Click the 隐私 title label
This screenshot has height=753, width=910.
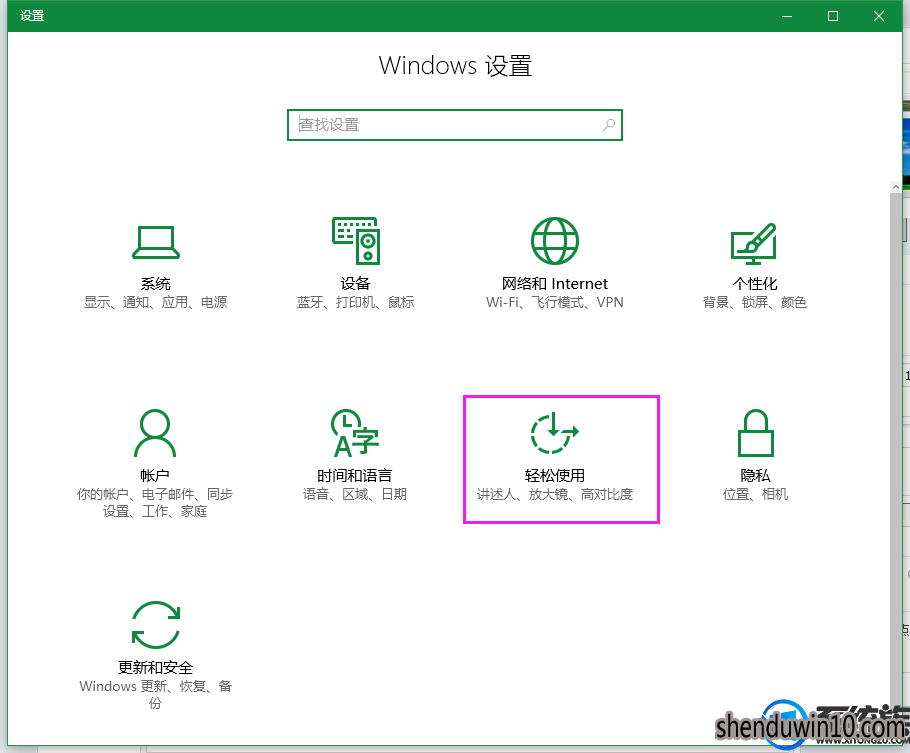tap(755, 476)
